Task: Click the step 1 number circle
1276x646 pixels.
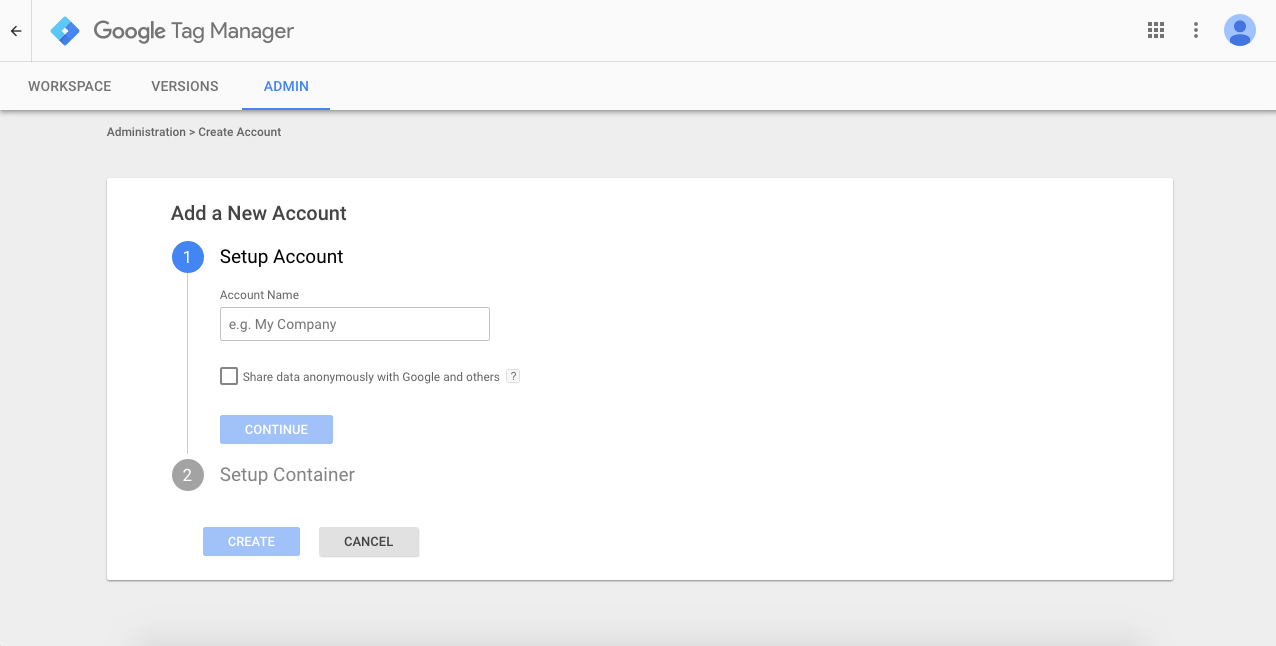Action: (x=187, y=257)
